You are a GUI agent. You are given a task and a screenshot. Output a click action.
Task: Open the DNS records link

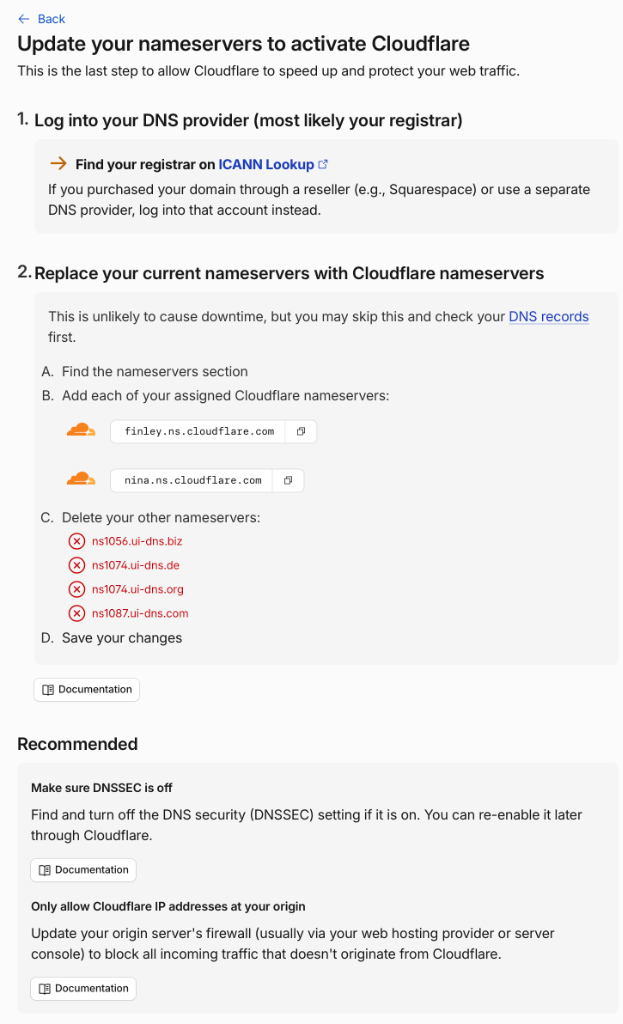tap(549, 317)
